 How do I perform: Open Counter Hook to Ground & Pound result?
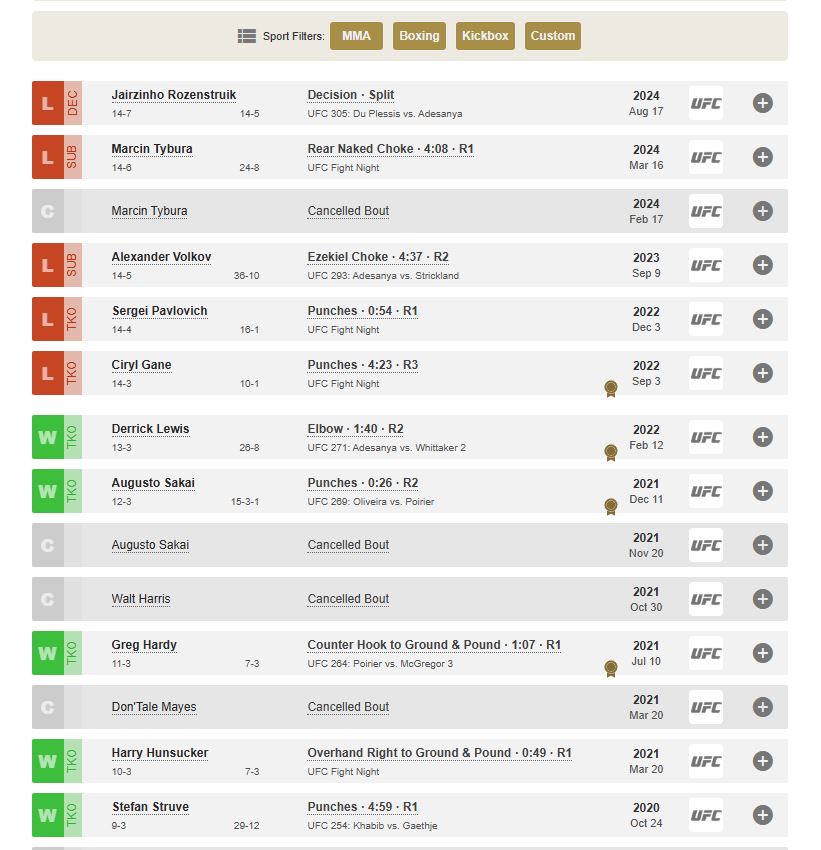(x=434, y=645)
